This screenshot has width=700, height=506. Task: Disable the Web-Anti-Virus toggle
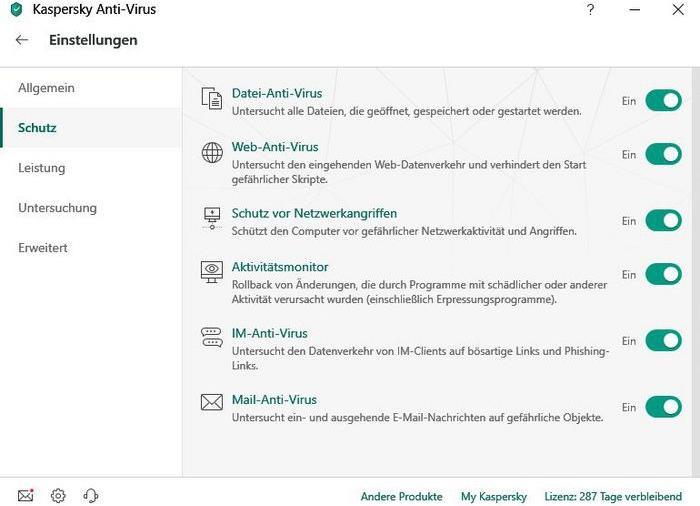[663, 154]
